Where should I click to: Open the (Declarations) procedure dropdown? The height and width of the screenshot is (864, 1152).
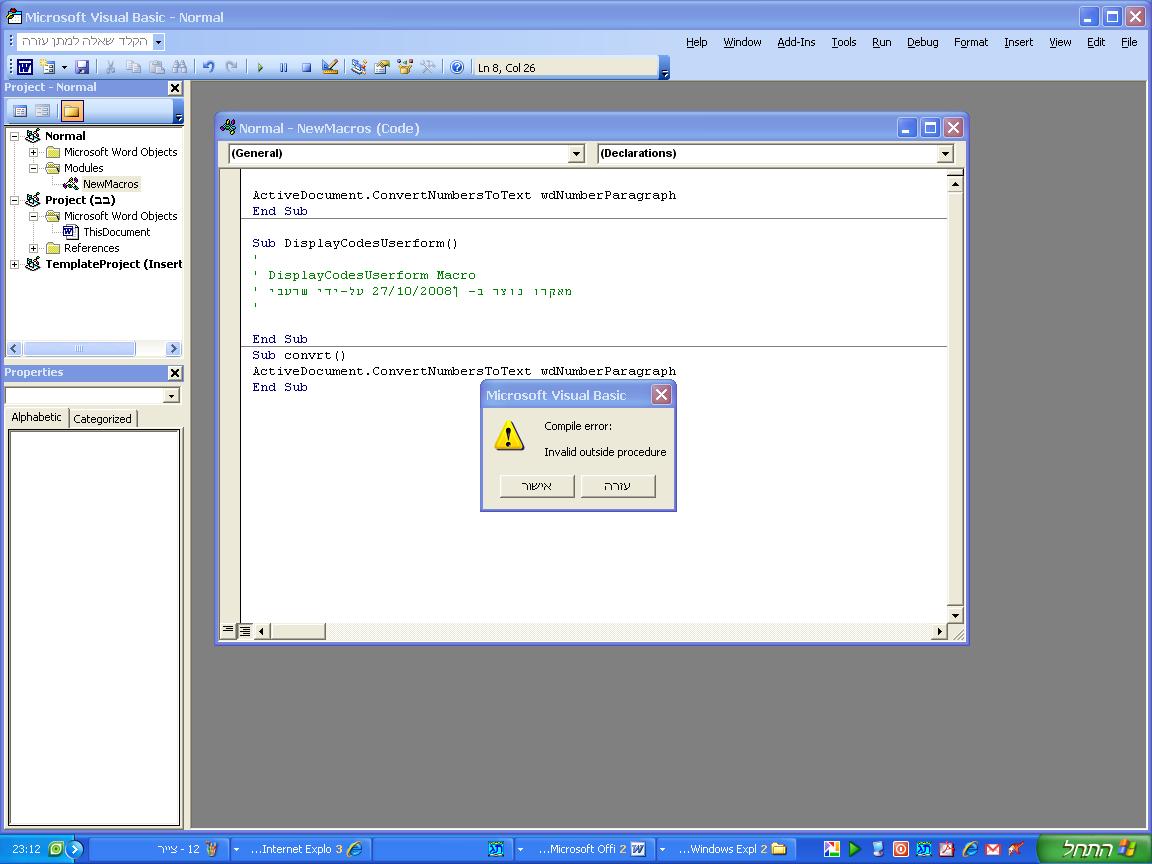pyautogui.click(x=945, y=153)
